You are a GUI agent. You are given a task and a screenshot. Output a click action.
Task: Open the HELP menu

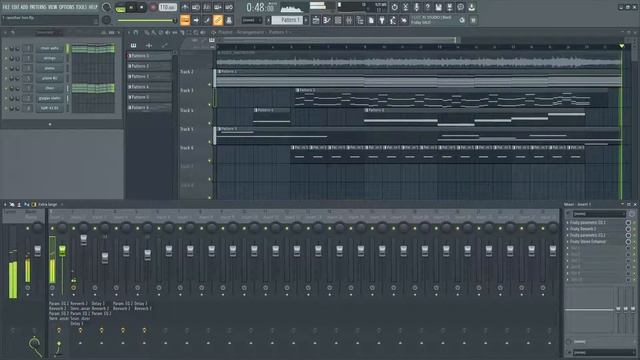pyautogui.click(x=93, y=7)
